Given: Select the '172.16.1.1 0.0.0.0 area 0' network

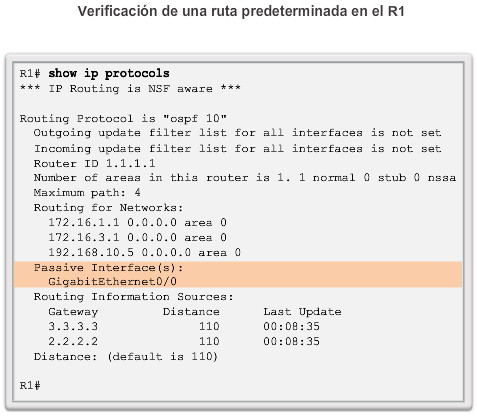Looking at the screenshot, I should click(137, 223).
